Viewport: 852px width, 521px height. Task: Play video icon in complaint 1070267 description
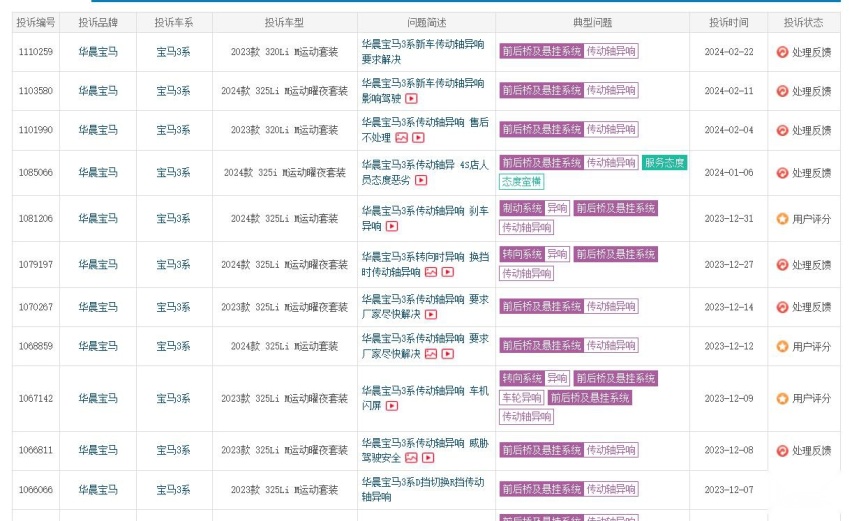point(431,315)
